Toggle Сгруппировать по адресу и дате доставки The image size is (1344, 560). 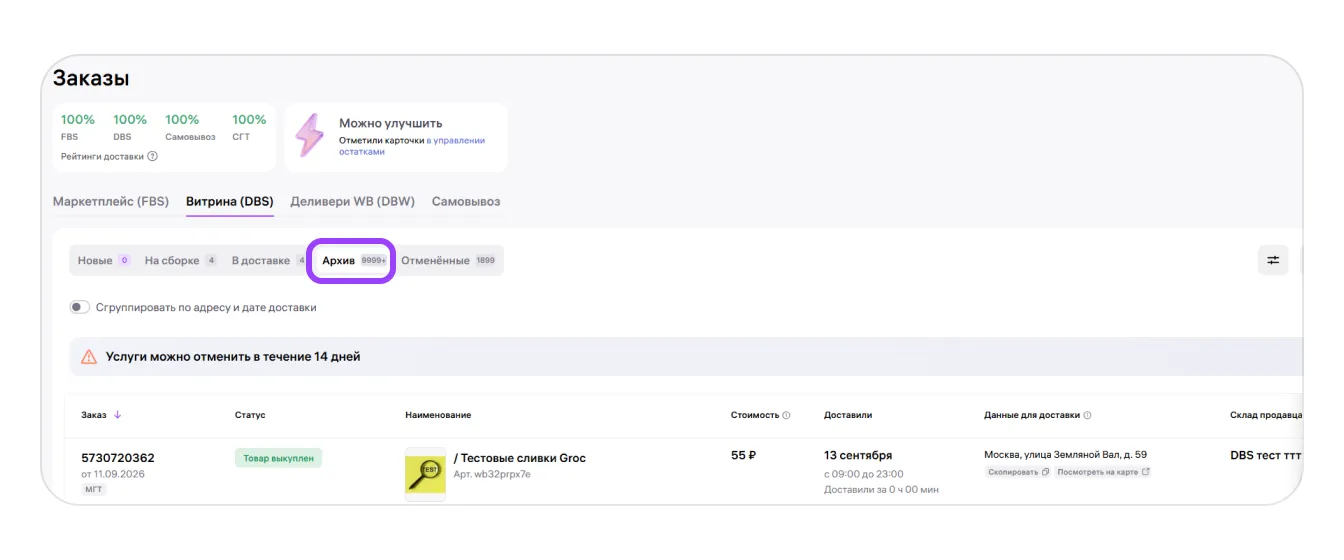[80, 307]
